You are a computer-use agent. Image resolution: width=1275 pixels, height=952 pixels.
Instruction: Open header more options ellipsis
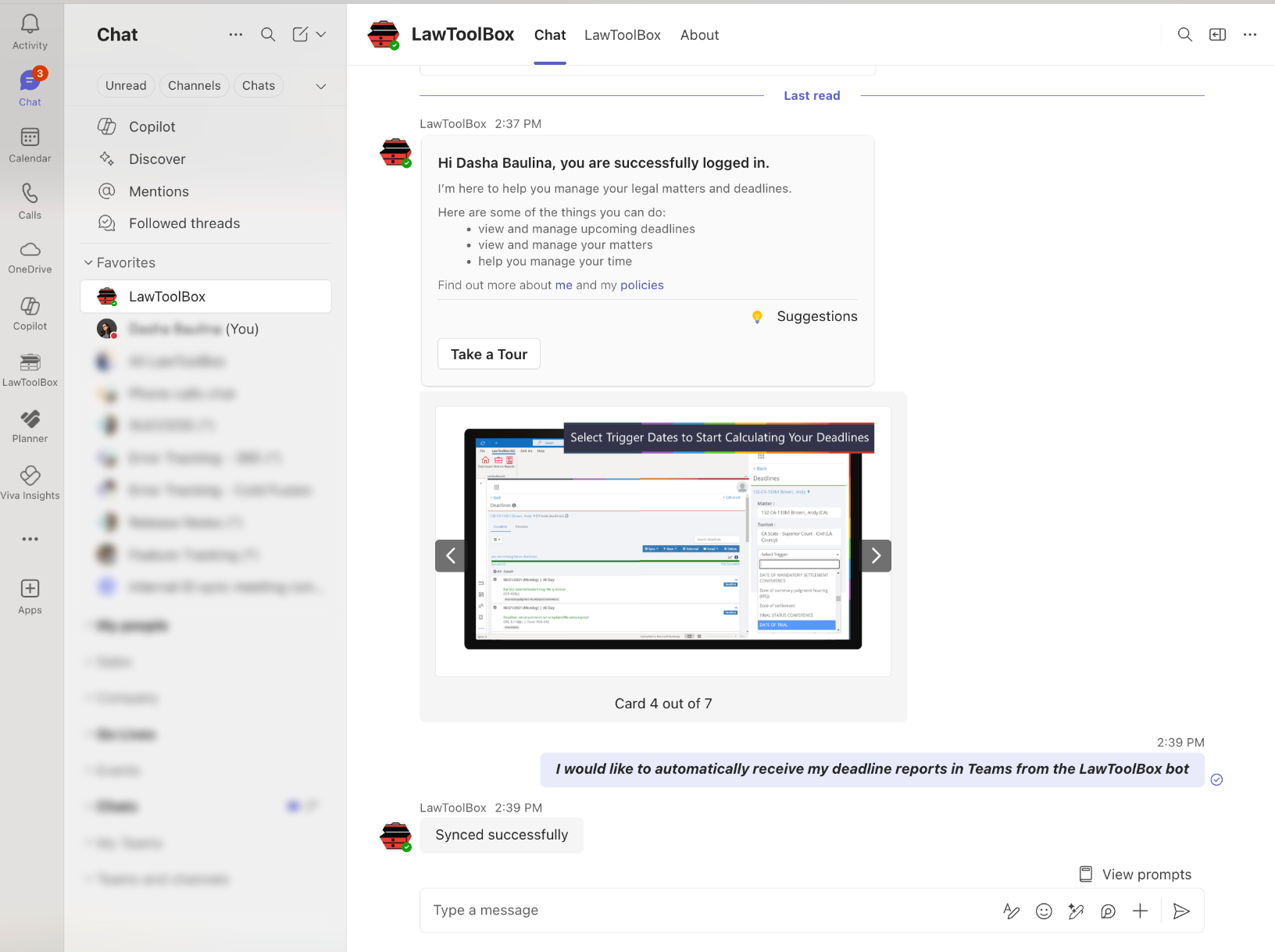point(1250,34)
